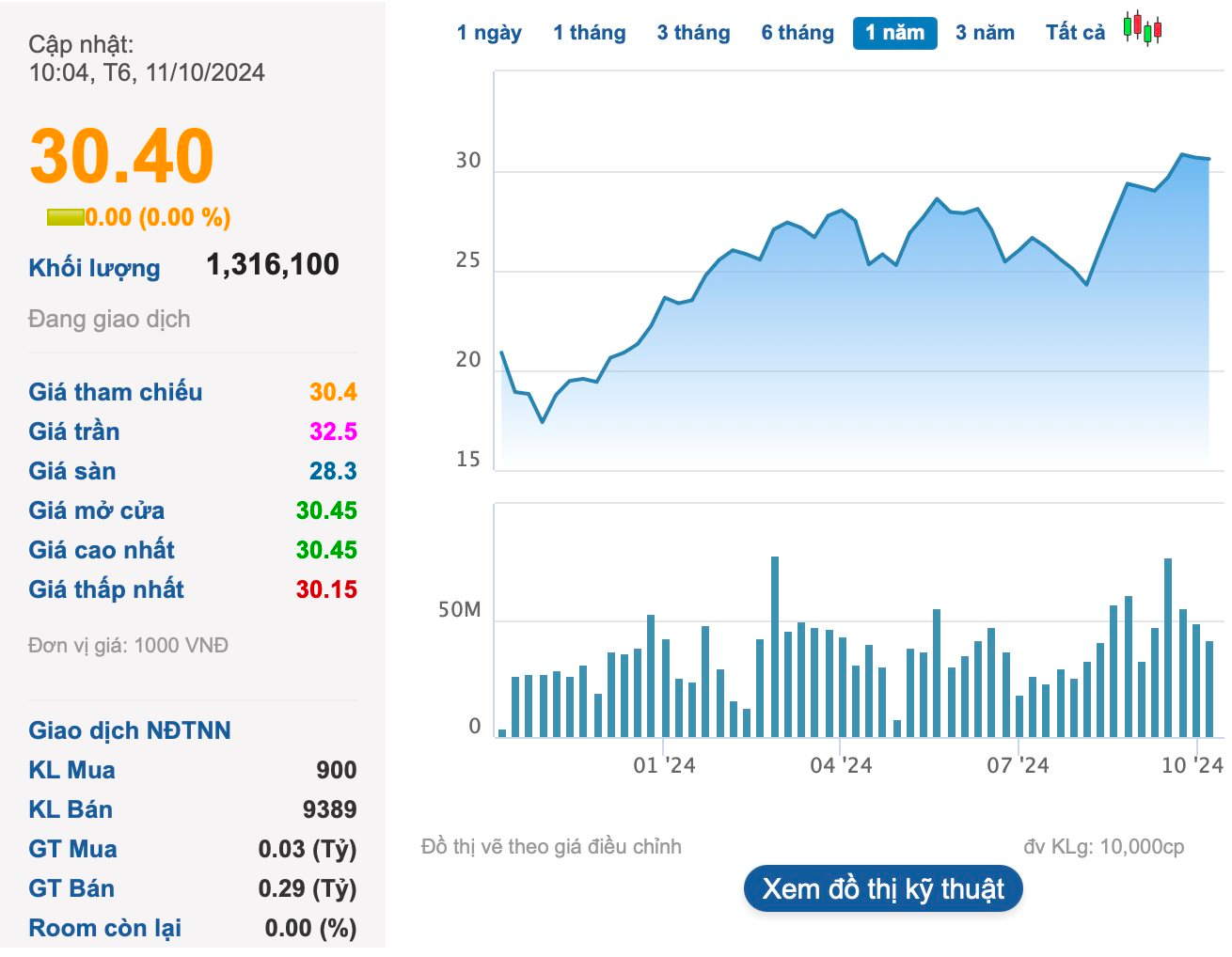This screenshot has height=957, width=1232.
Task: Click the "Giá sàn" label
Action: (72, 471)
